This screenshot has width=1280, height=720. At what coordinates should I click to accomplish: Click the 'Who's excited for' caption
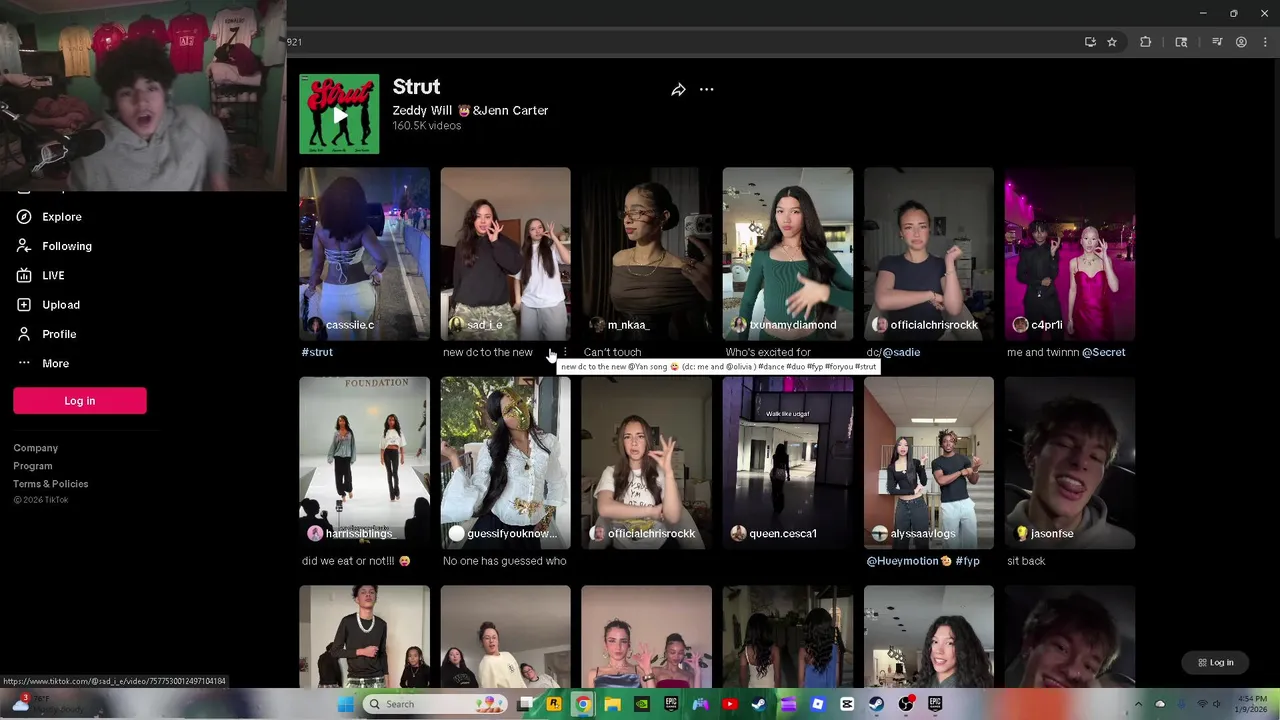coord(768,352)
